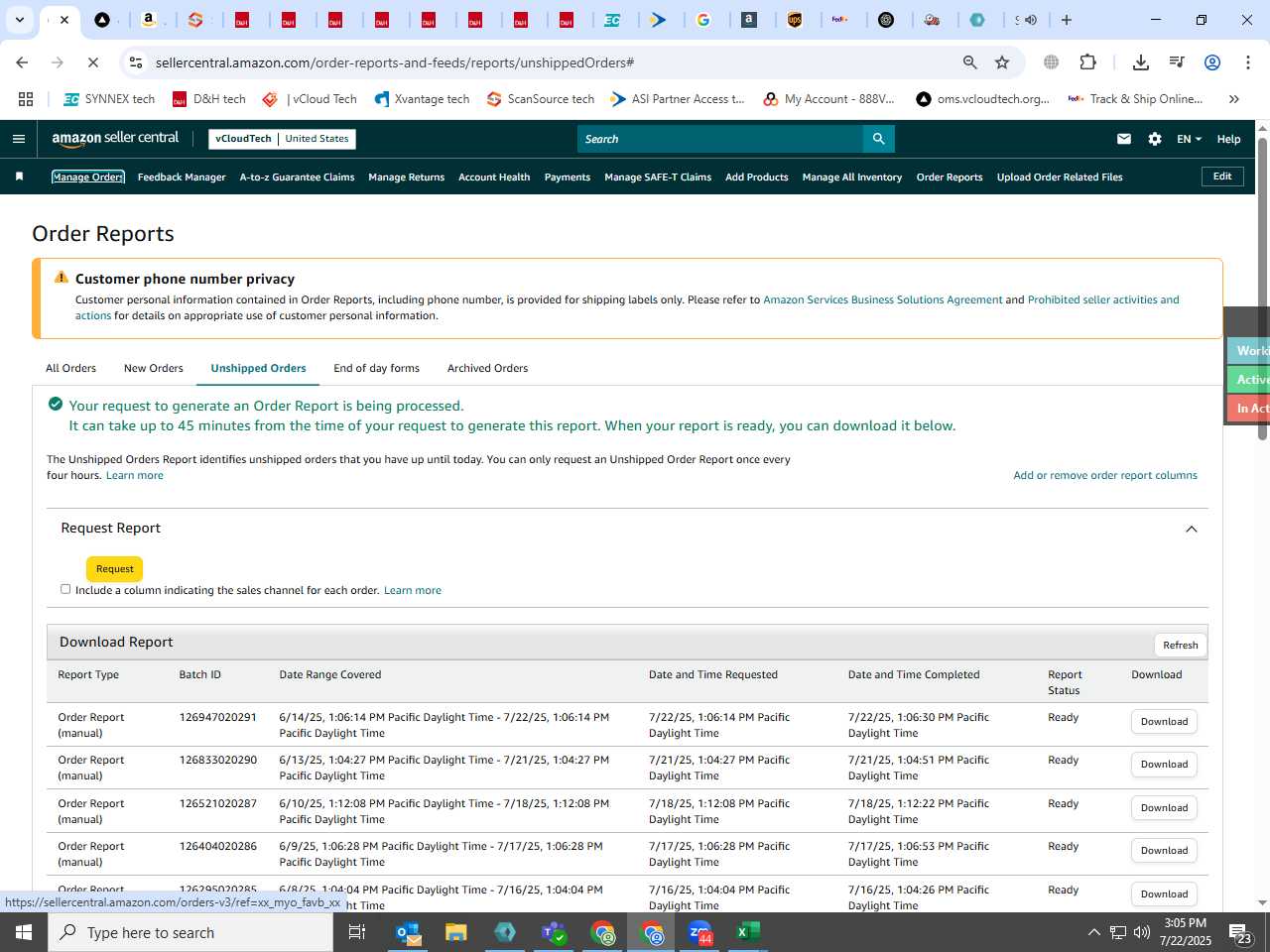The height and width of the screenshot is (952, 1270).
Task: Toggle the include sales channel column checkbox
Action: (65, 589)
